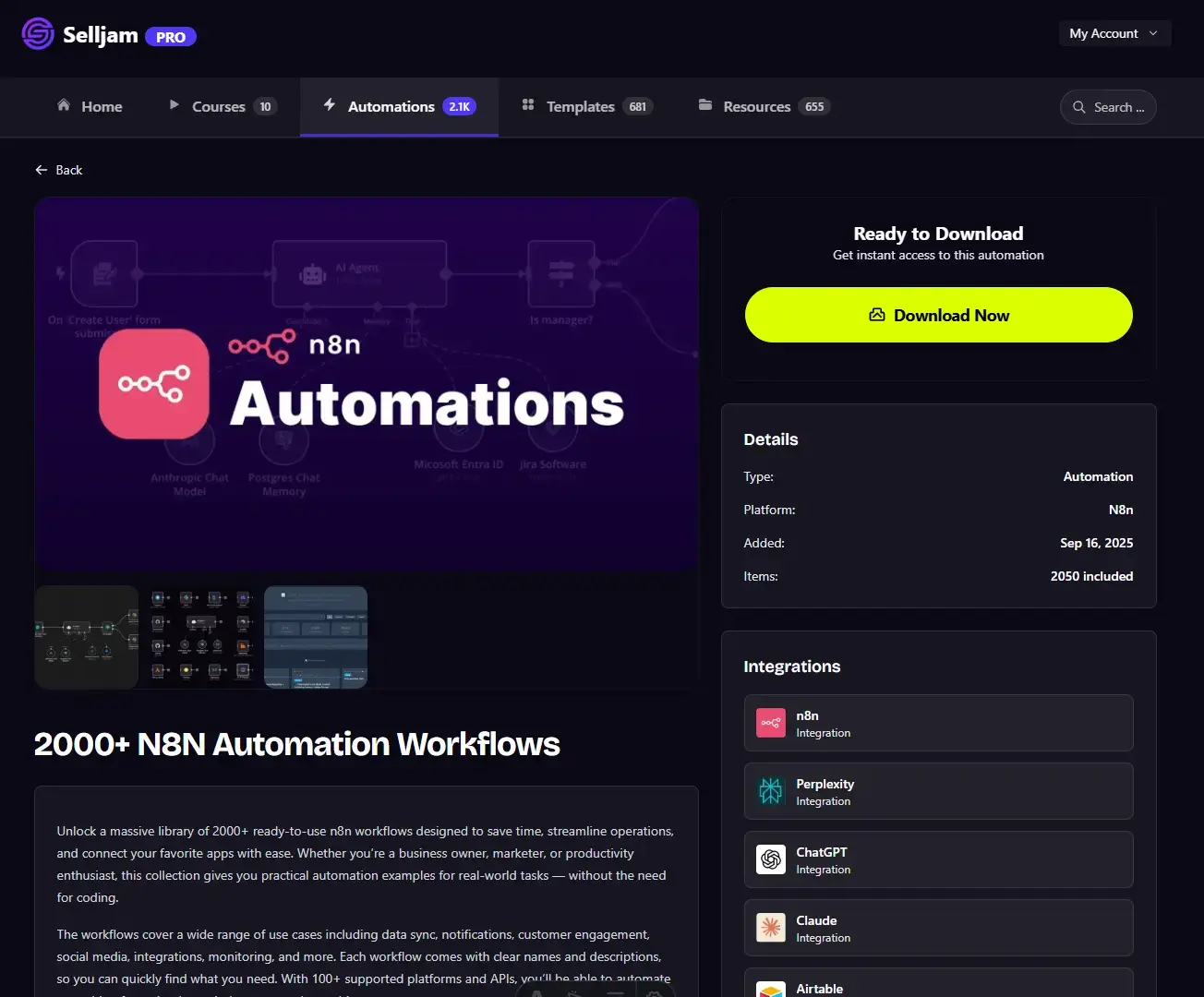Click the Download Now button
The height and width of the screenshot is (997, 1204).
click(939, 315)
